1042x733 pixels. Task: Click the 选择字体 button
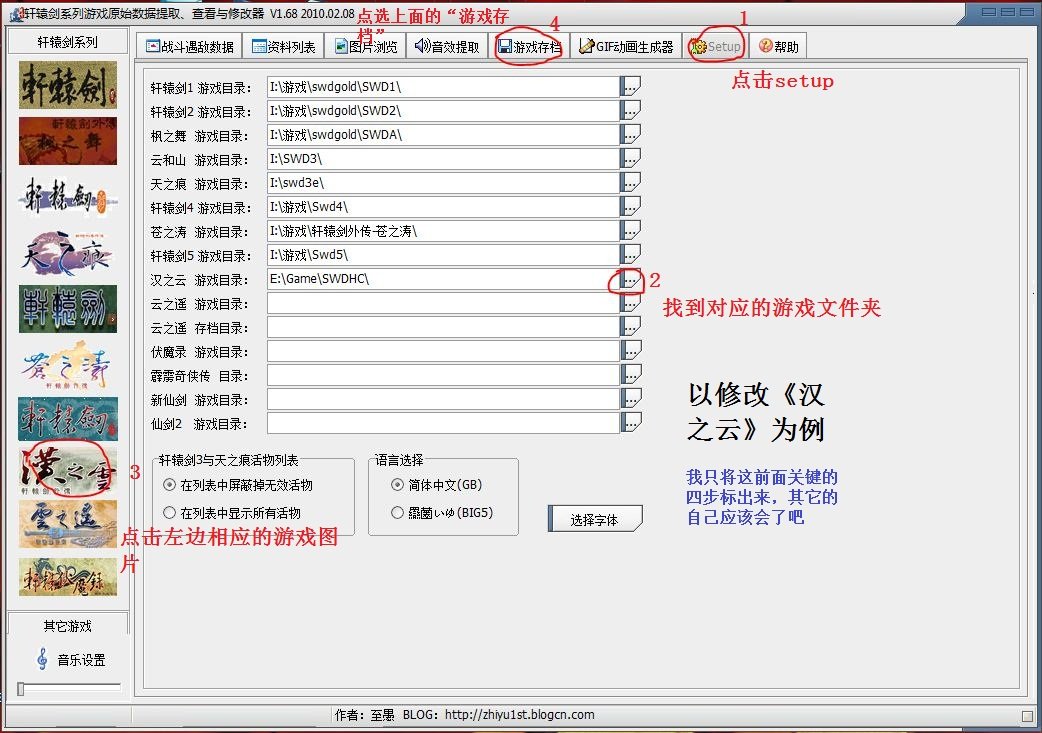click(x=594, y=519)
